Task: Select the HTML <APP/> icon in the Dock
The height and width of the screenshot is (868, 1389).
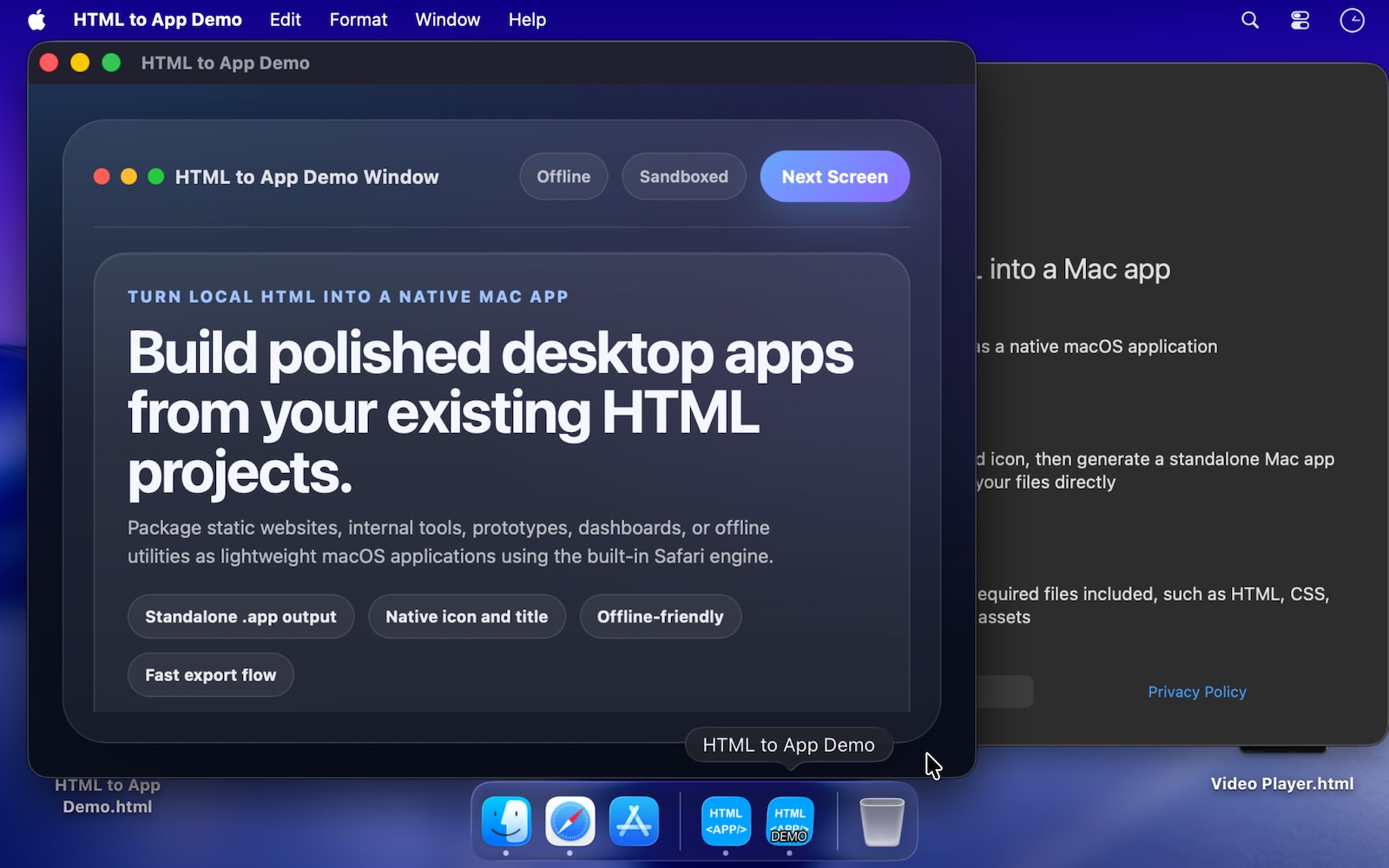Action: tap(725, 821)
